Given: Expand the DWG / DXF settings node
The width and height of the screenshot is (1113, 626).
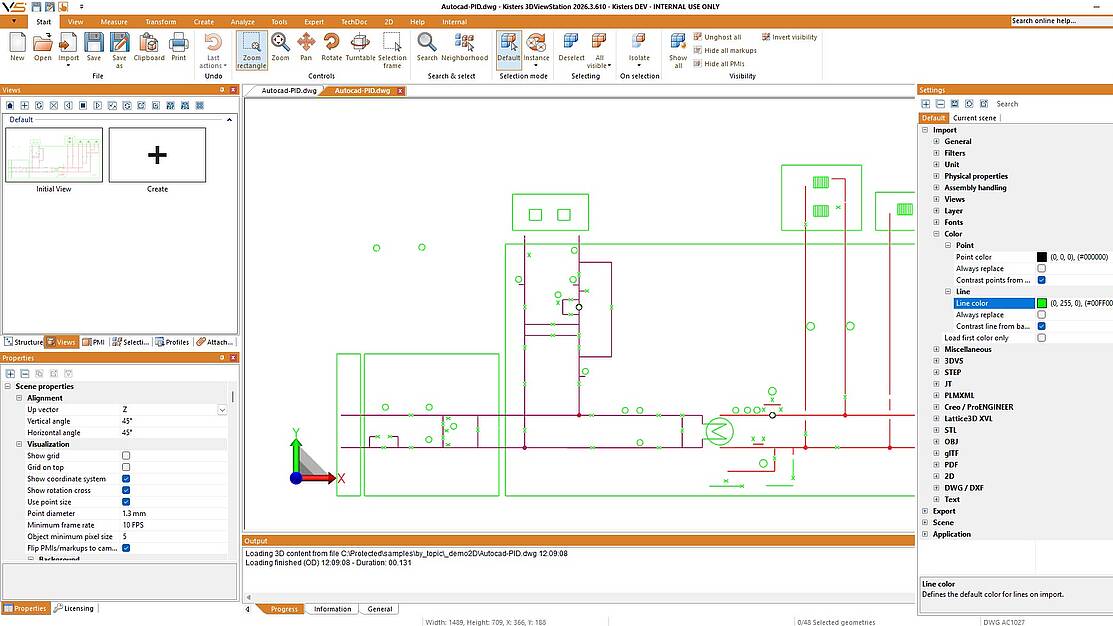Looking at the screenshot, I should [x=936, y=488].
